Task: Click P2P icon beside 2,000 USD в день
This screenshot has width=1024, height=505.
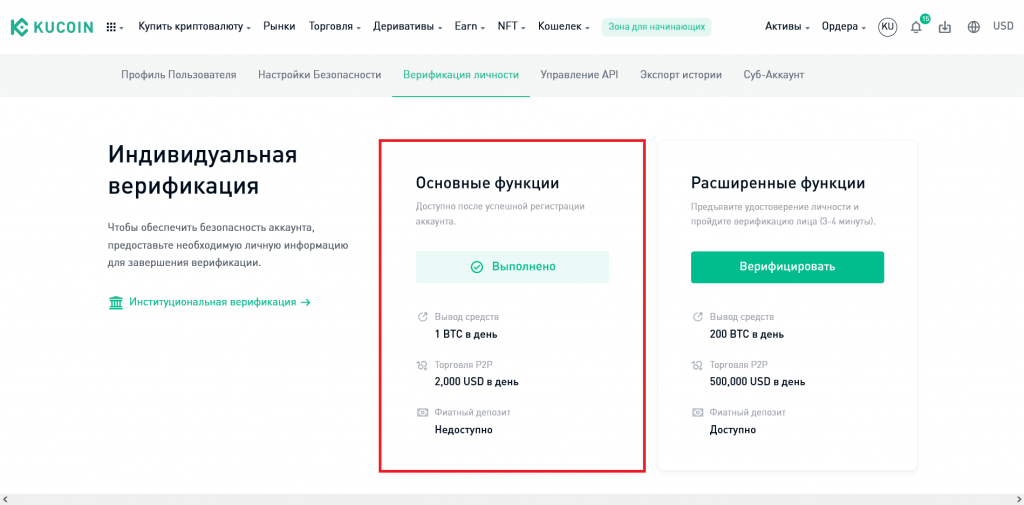Action: 422,365
